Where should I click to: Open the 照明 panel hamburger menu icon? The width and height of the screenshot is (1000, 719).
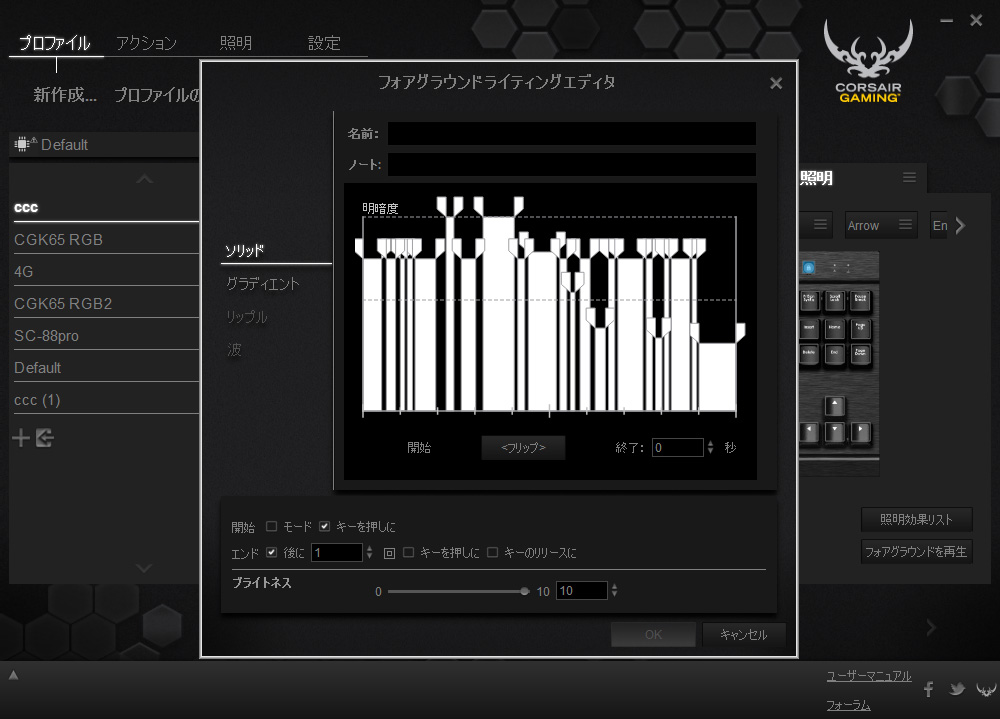pos(909,177)
